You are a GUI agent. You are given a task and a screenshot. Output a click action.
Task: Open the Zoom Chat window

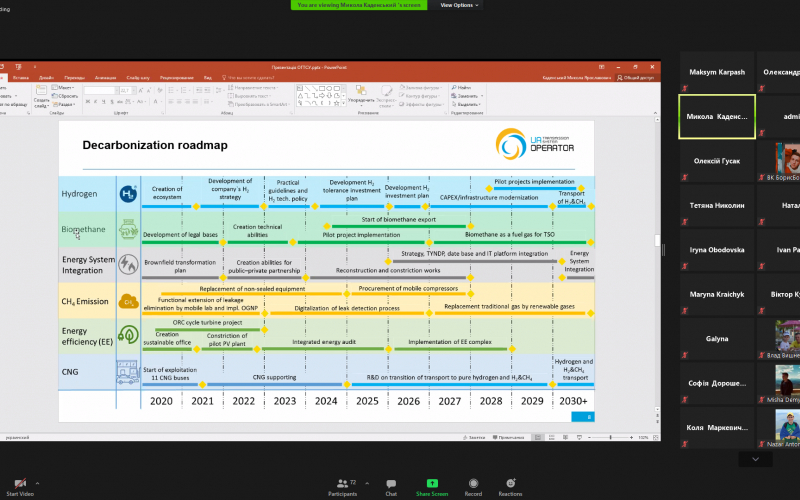click(391, 487)
